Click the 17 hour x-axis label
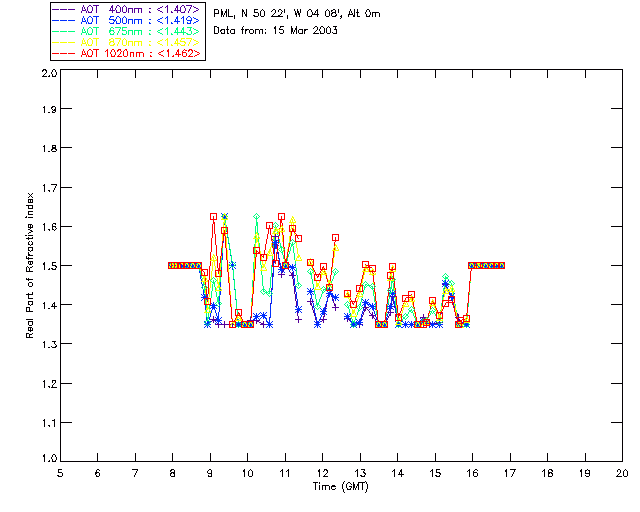 pyautogui.click(x=510, y=473)
